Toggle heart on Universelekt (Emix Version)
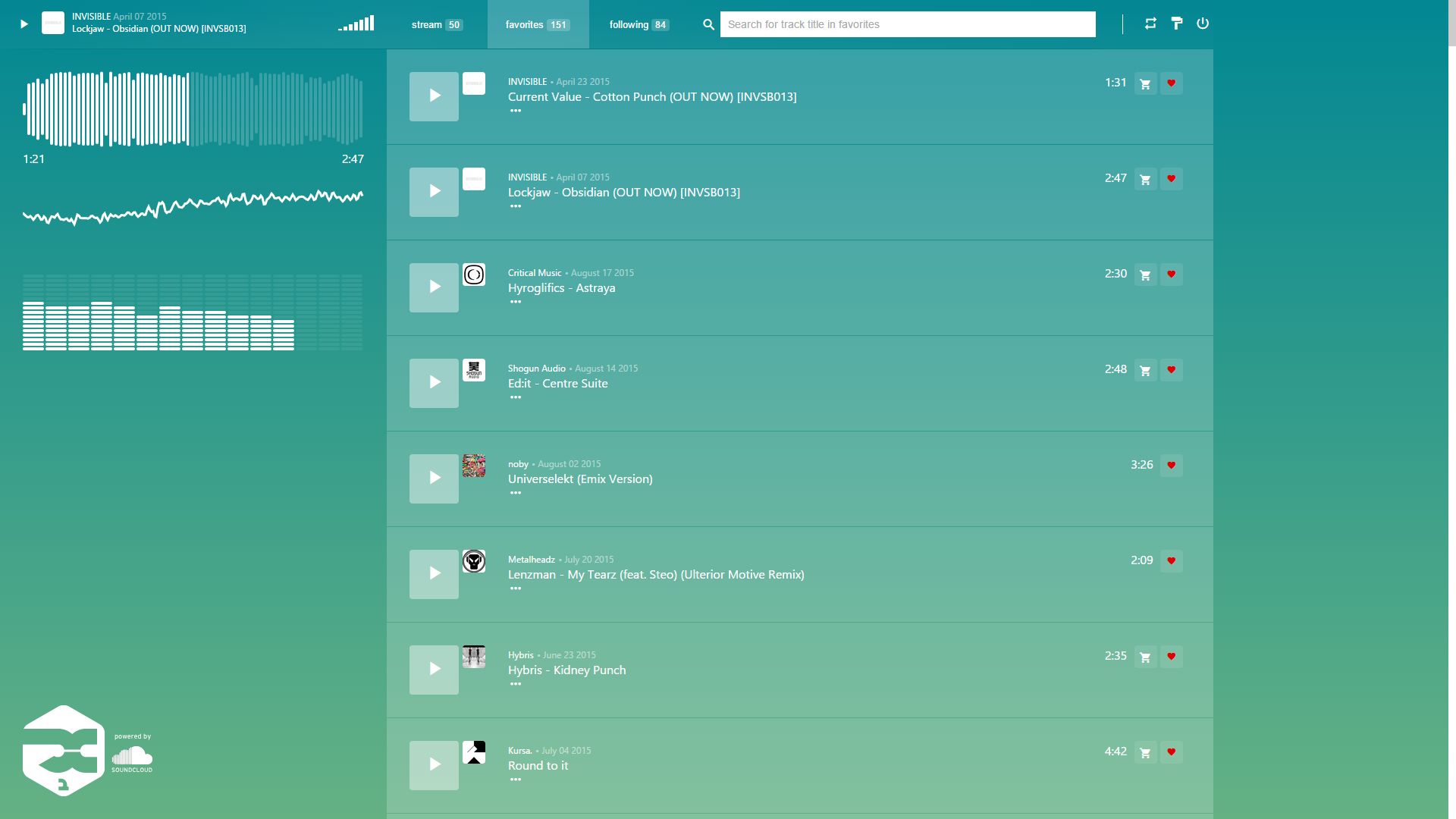 coord(1171,466)
